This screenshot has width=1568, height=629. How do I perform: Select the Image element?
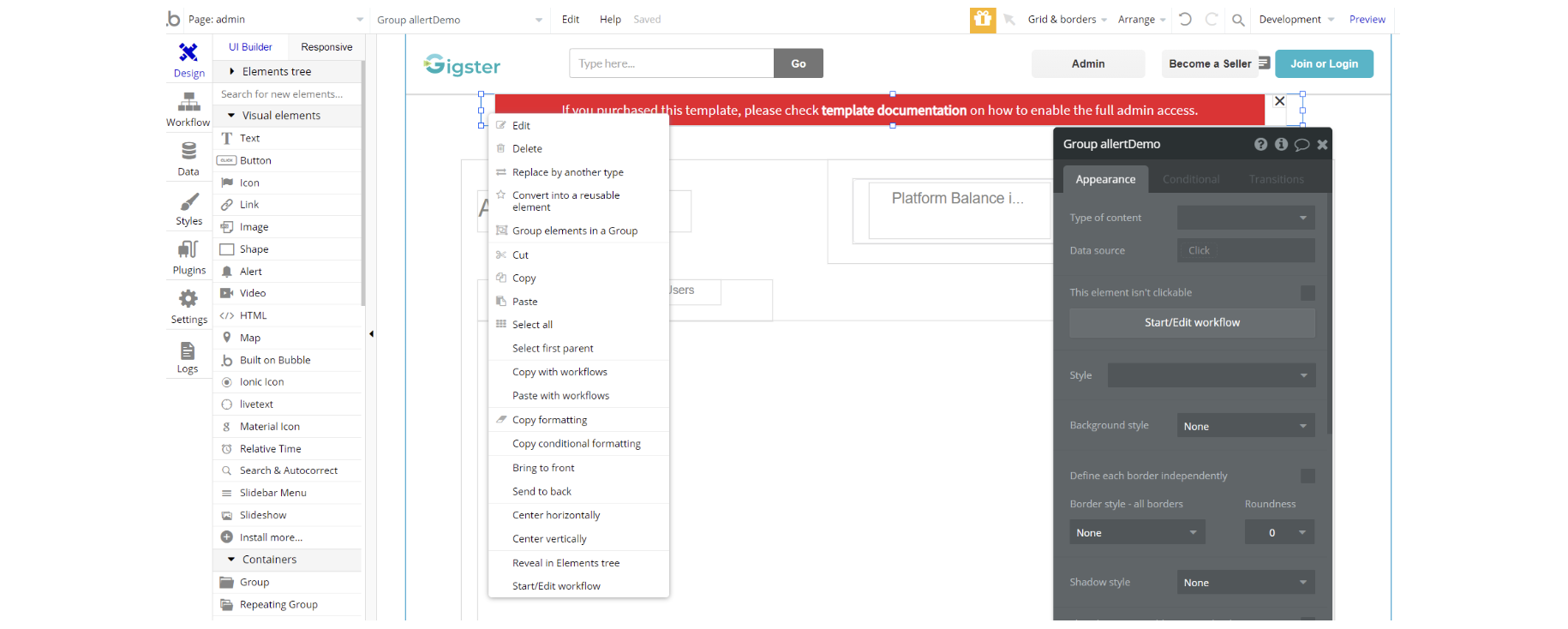click(x=287, y=227)
